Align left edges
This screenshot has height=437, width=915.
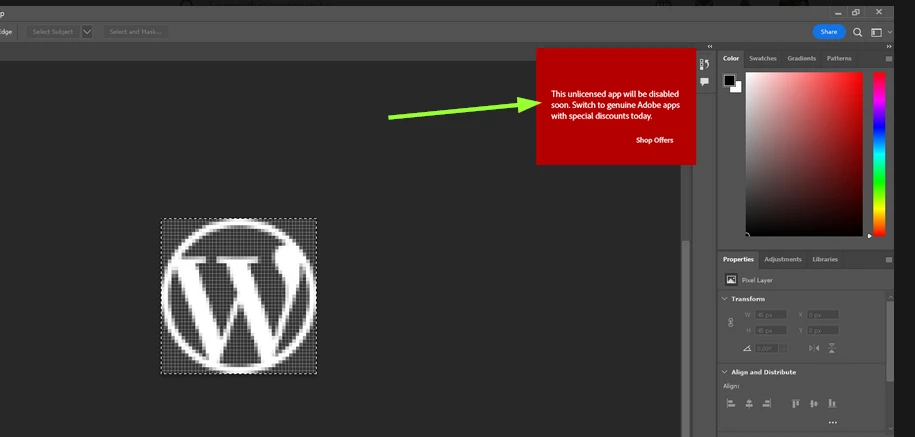pyautogui.click(x=731, y=403)
